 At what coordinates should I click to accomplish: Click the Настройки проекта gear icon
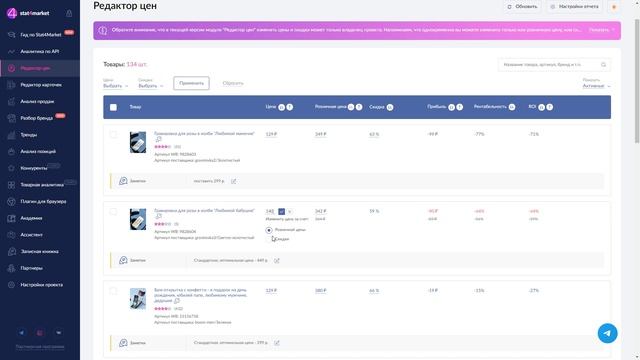[11, 285]
